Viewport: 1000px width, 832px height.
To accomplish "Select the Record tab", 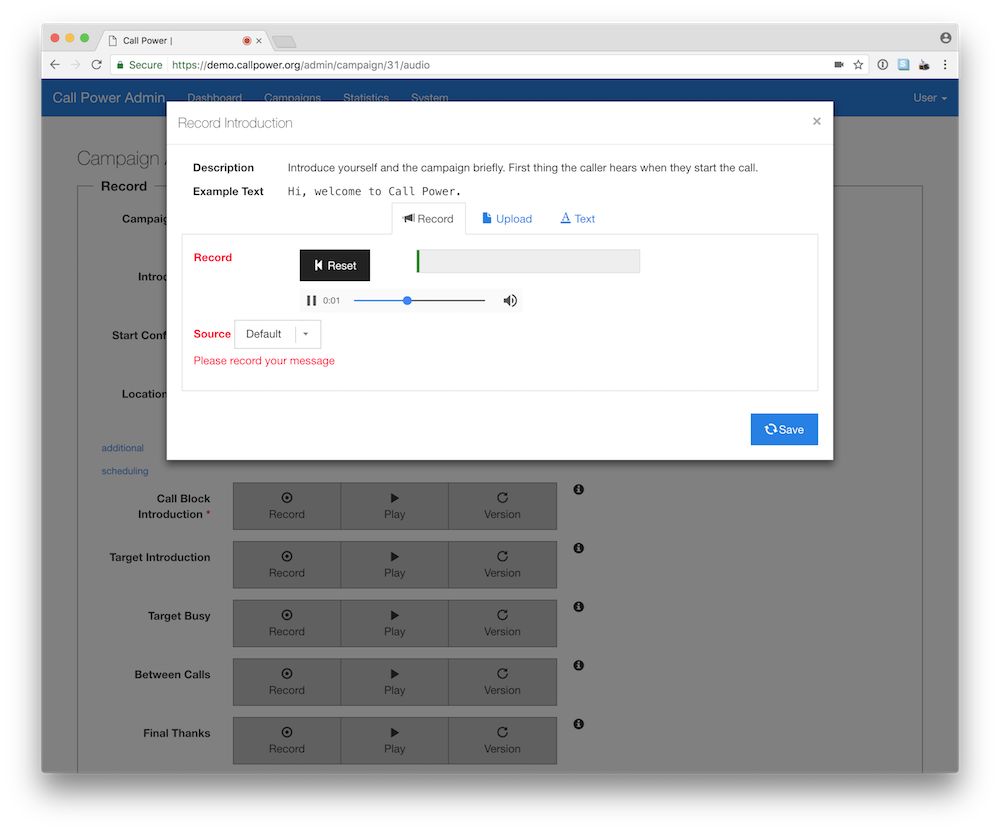I will tap(428, 219).
